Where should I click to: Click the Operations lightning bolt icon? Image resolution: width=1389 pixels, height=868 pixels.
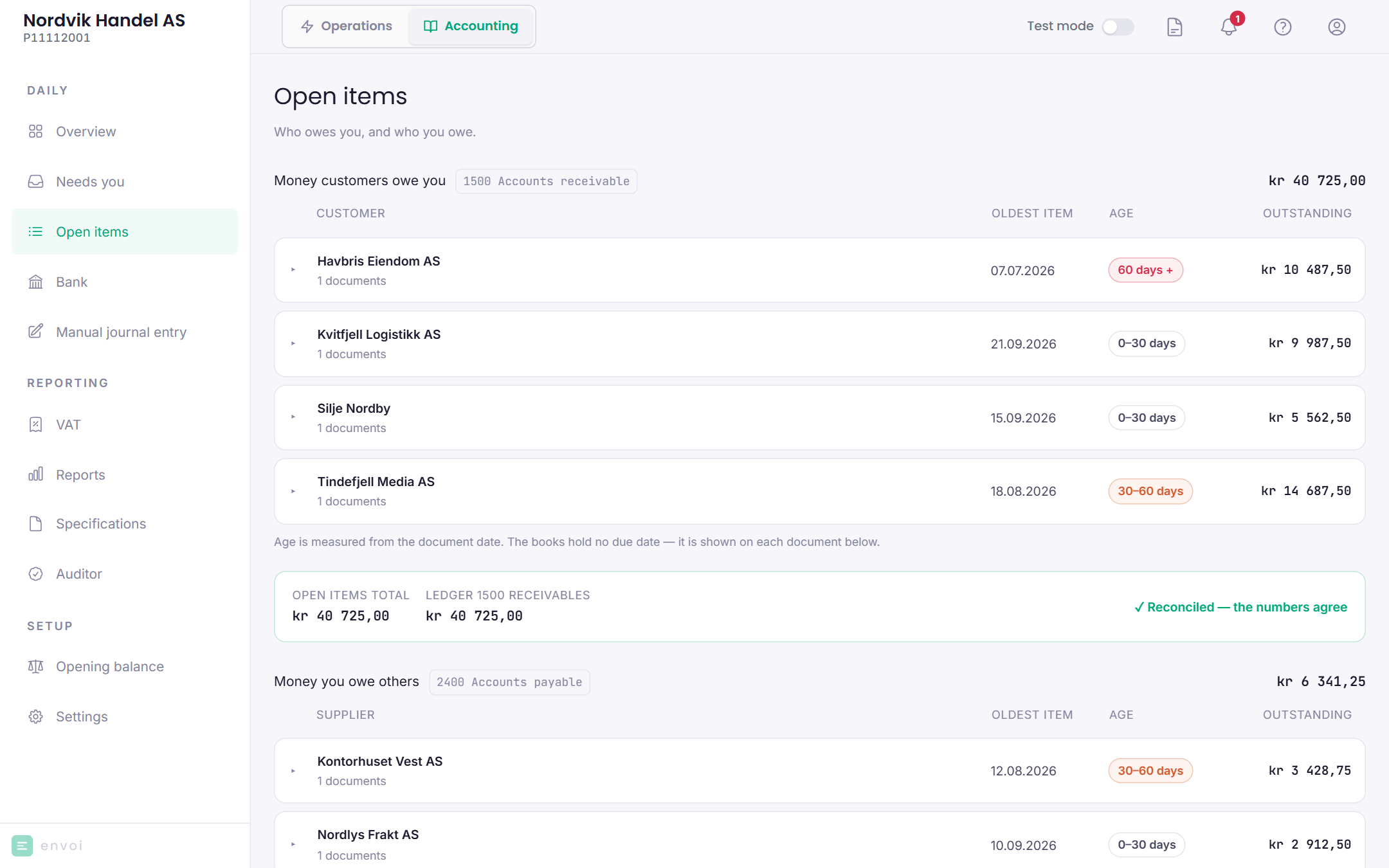point(307,26)
